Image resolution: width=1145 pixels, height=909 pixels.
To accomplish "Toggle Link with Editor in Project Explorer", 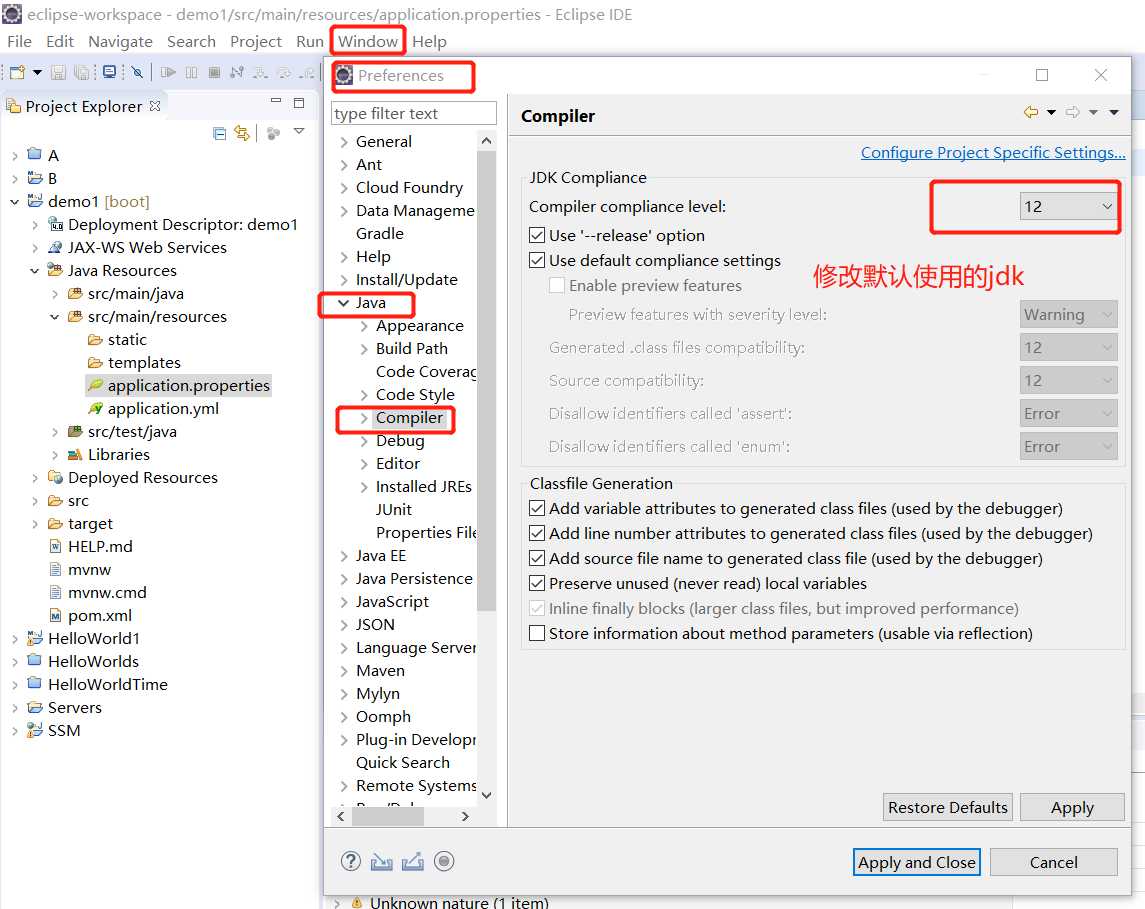I will 242,133.
